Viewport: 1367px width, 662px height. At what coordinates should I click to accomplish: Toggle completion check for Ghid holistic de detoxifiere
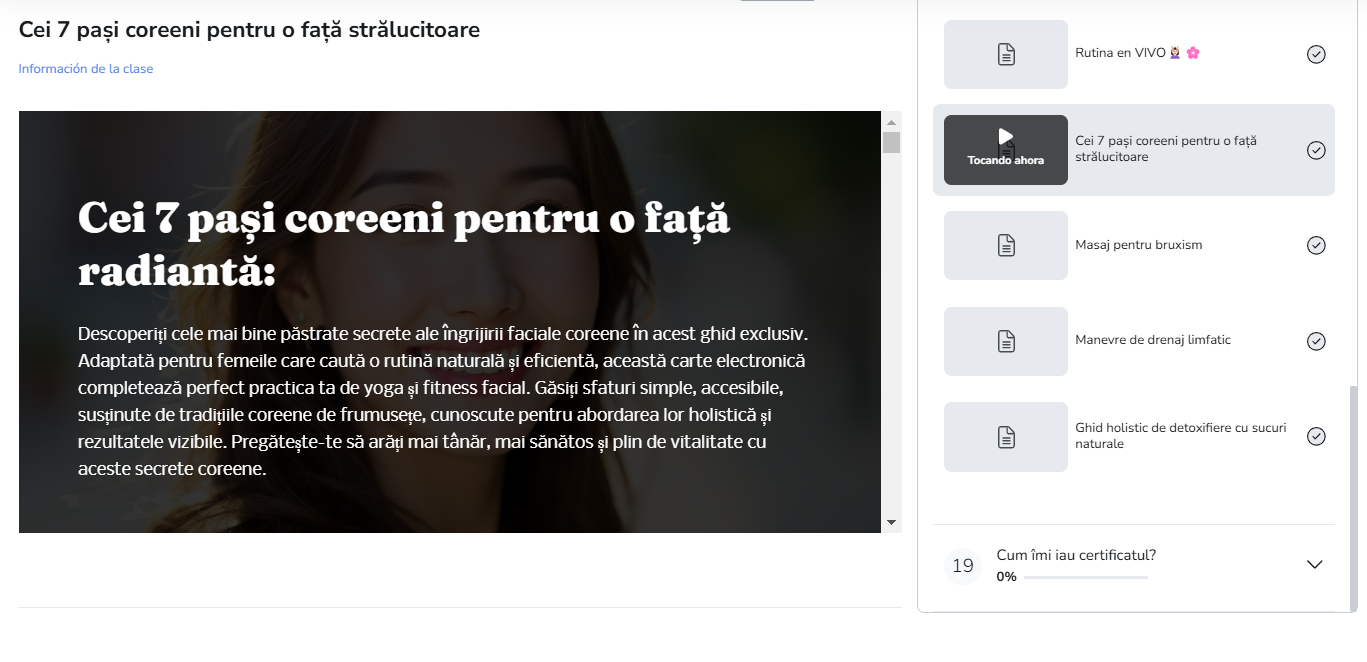(x=1316, y=436)
